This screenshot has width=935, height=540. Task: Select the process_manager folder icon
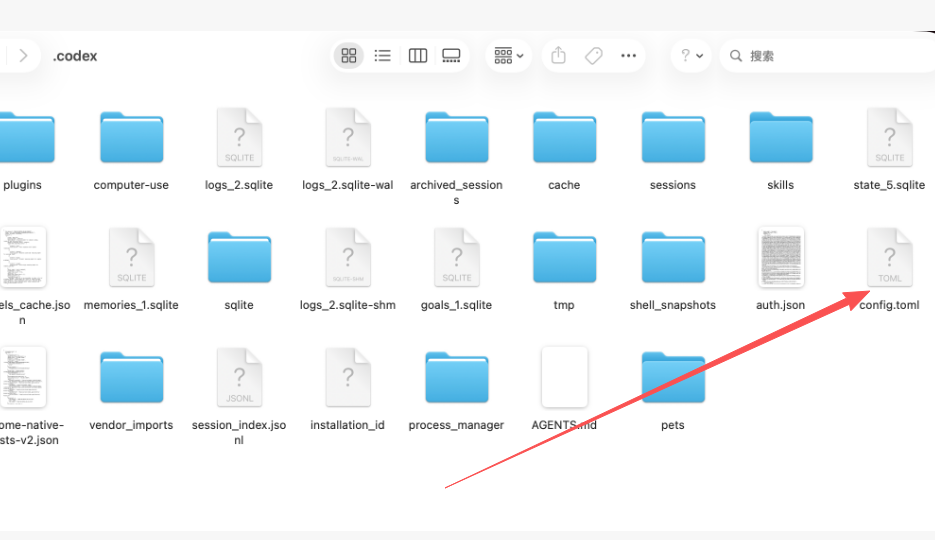coord(456,377)
